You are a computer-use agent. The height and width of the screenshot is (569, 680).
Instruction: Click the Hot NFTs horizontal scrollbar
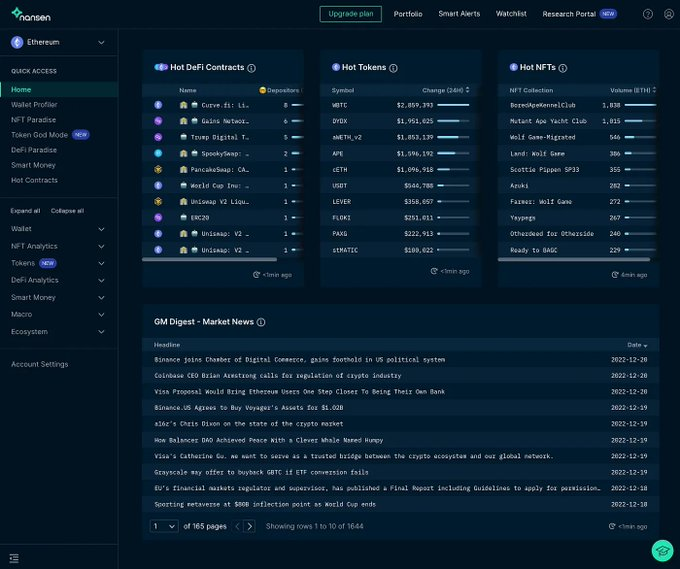tap(574, 259)
